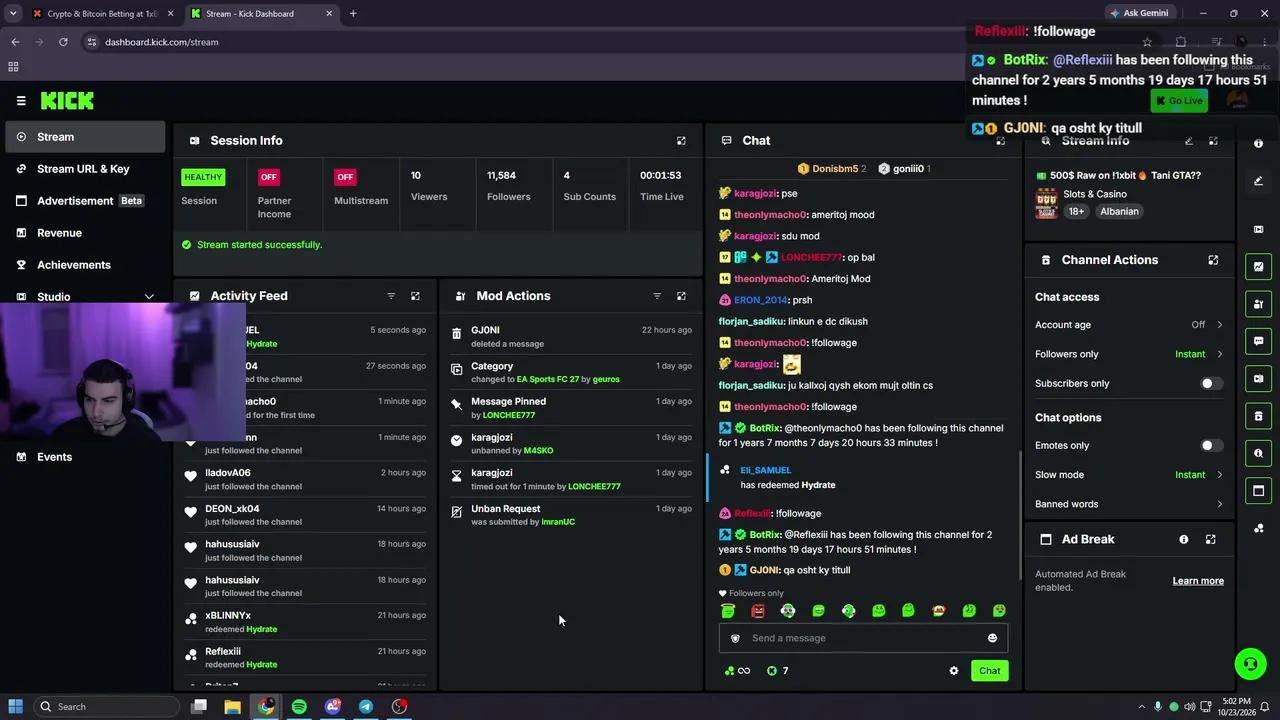Expand the Session Info panel

tap(681, 141)
